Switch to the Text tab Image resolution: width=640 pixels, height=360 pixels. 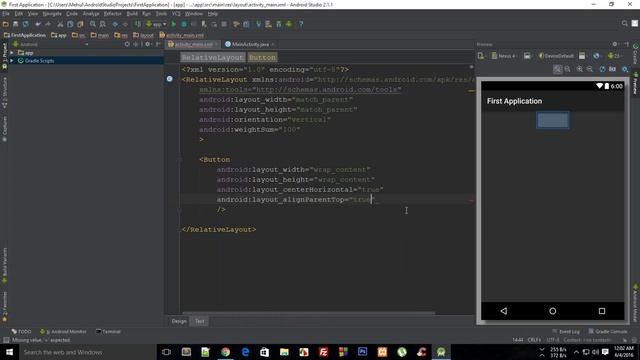tap(200, 321)
